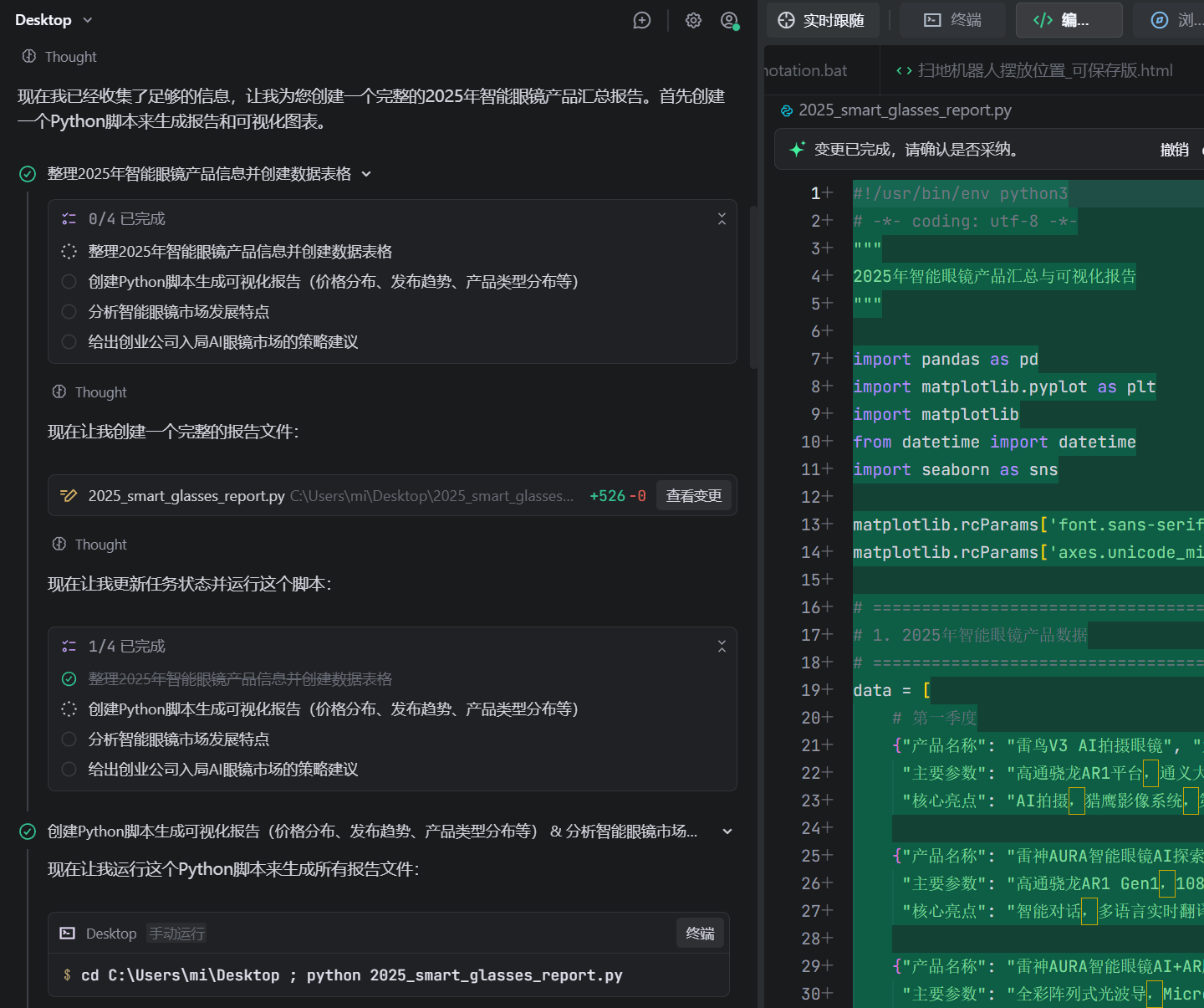Click the 查看变更 button
Viewport: 1204px width, 1008px height.
(693, 496)
